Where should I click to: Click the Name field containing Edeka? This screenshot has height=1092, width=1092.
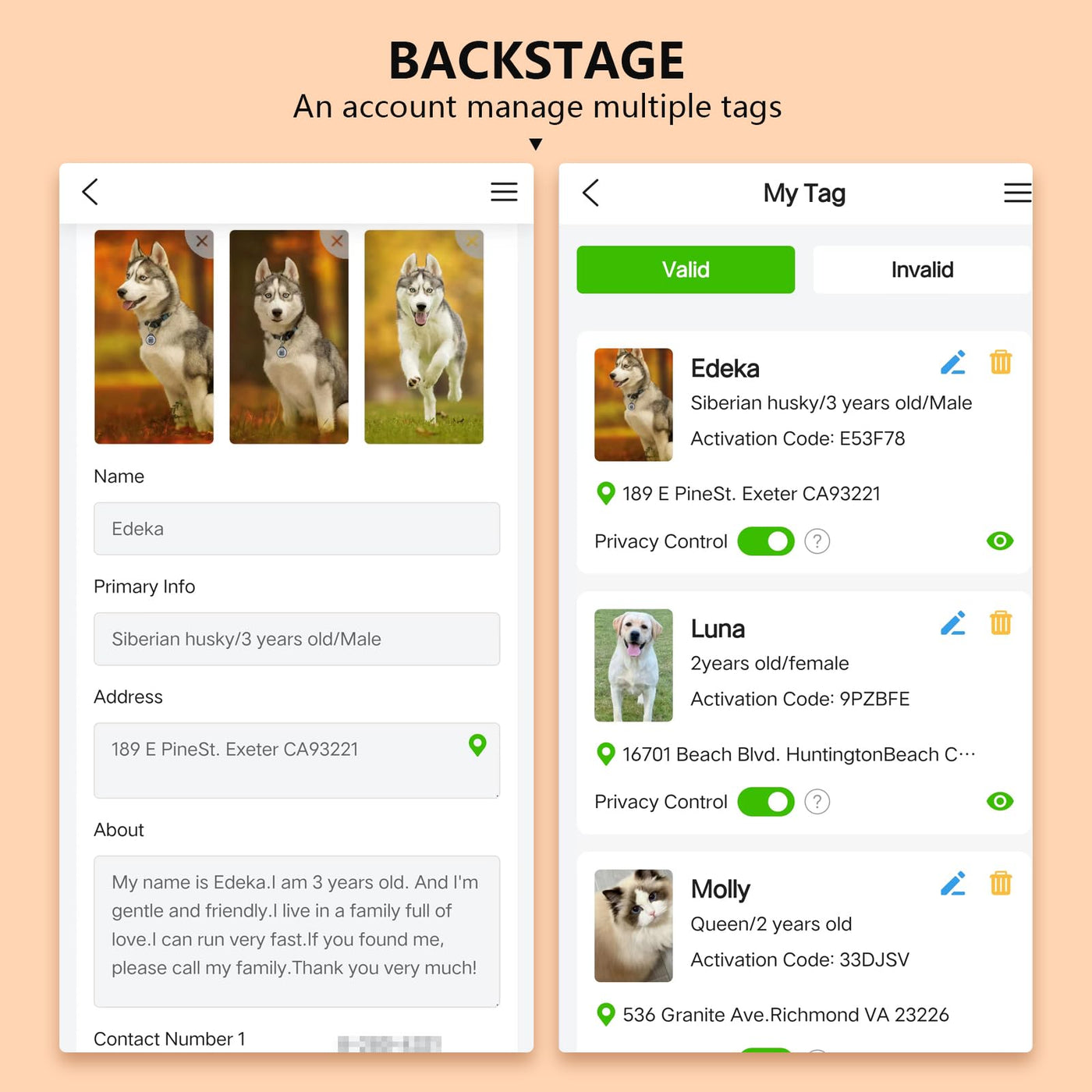tap(296, 529)
